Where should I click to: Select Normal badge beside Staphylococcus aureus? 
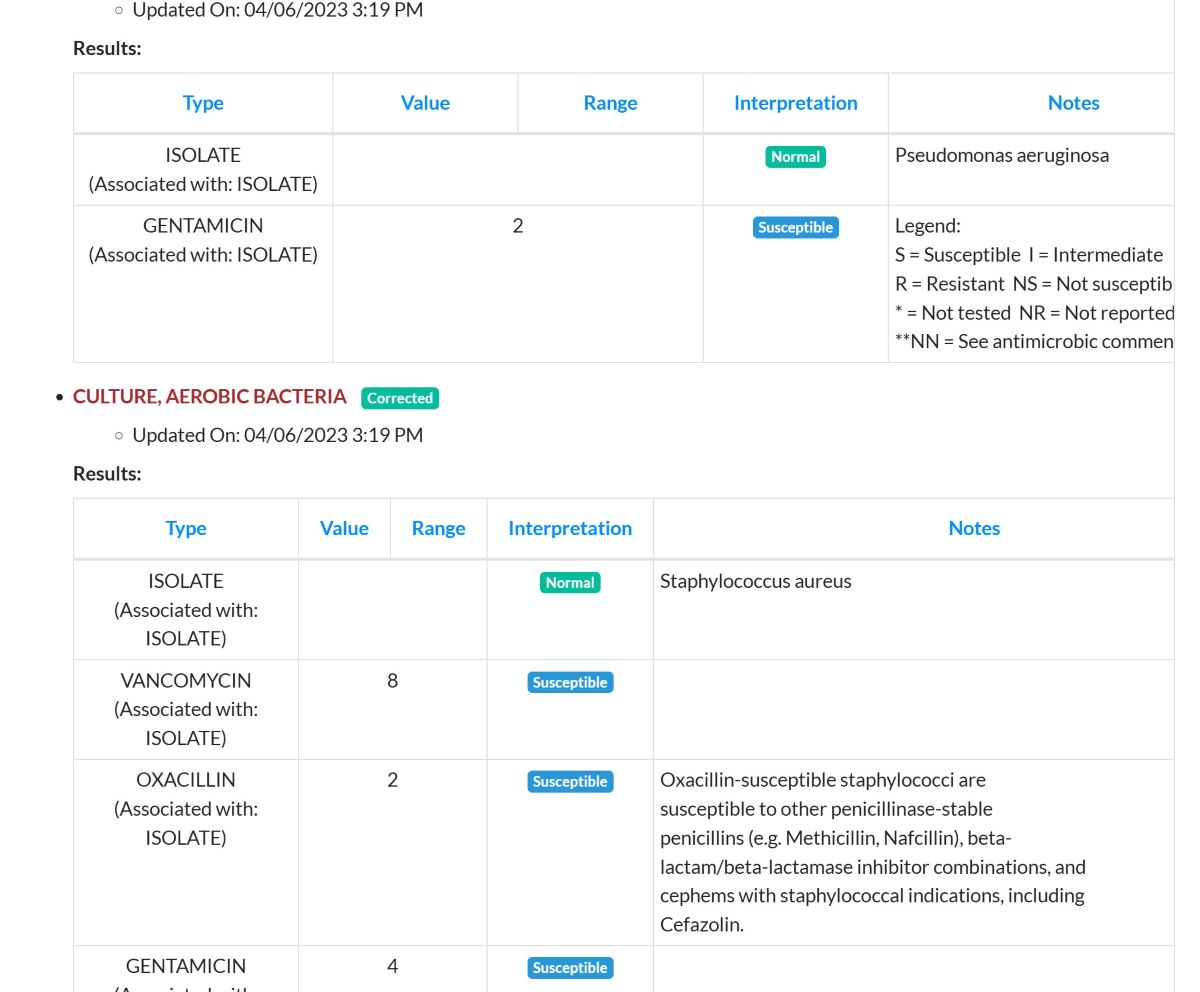click(570, 583)
